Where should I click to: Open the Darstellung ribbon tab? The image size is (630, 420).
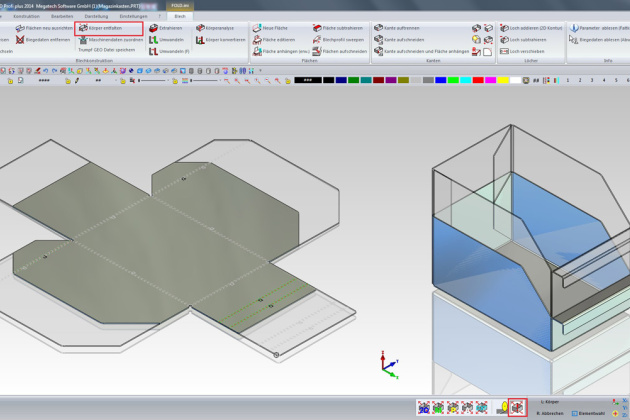[96, 17]
